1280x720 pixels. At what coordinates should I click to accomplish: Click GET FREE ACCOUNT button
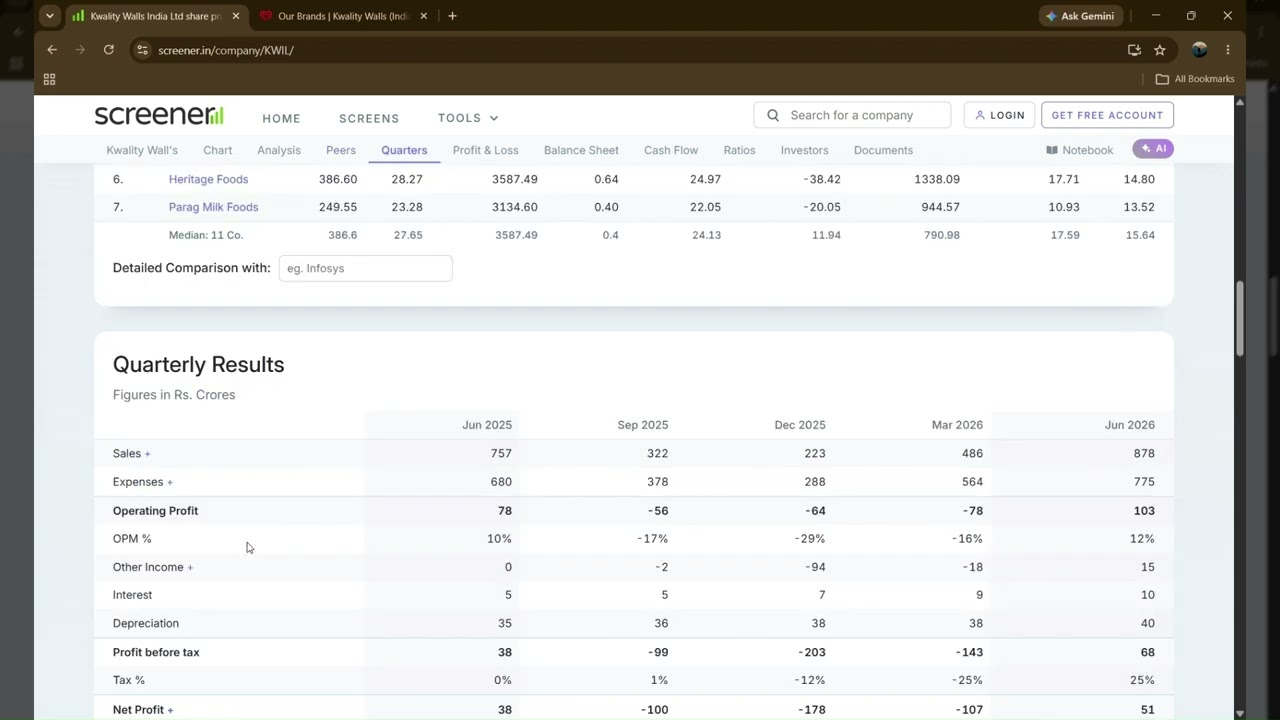pyautogui.click(x=1107, y=115)
